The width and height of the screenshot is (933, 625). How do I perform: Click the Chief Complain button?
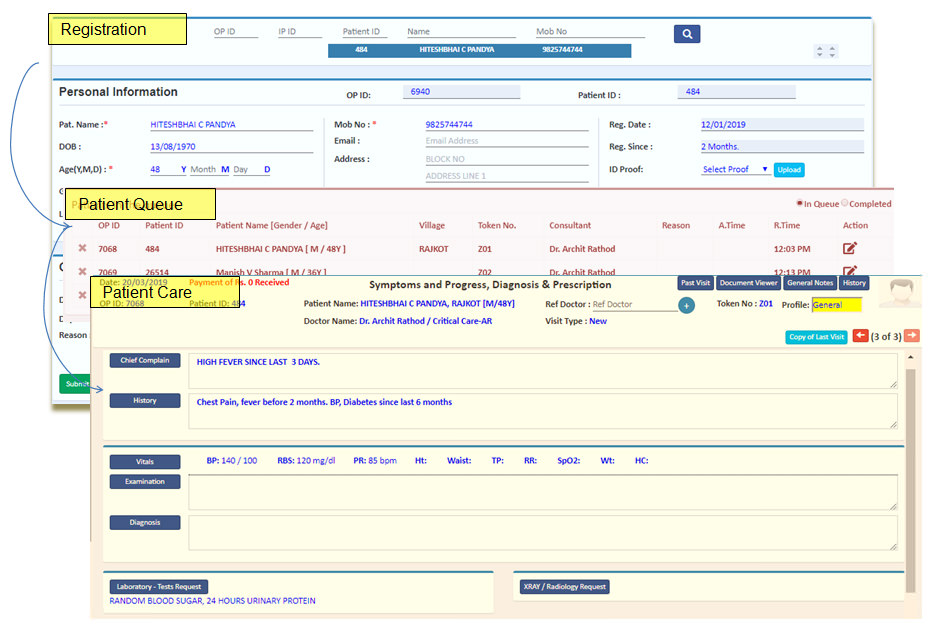pyautogui.click(x=145, y=360)
